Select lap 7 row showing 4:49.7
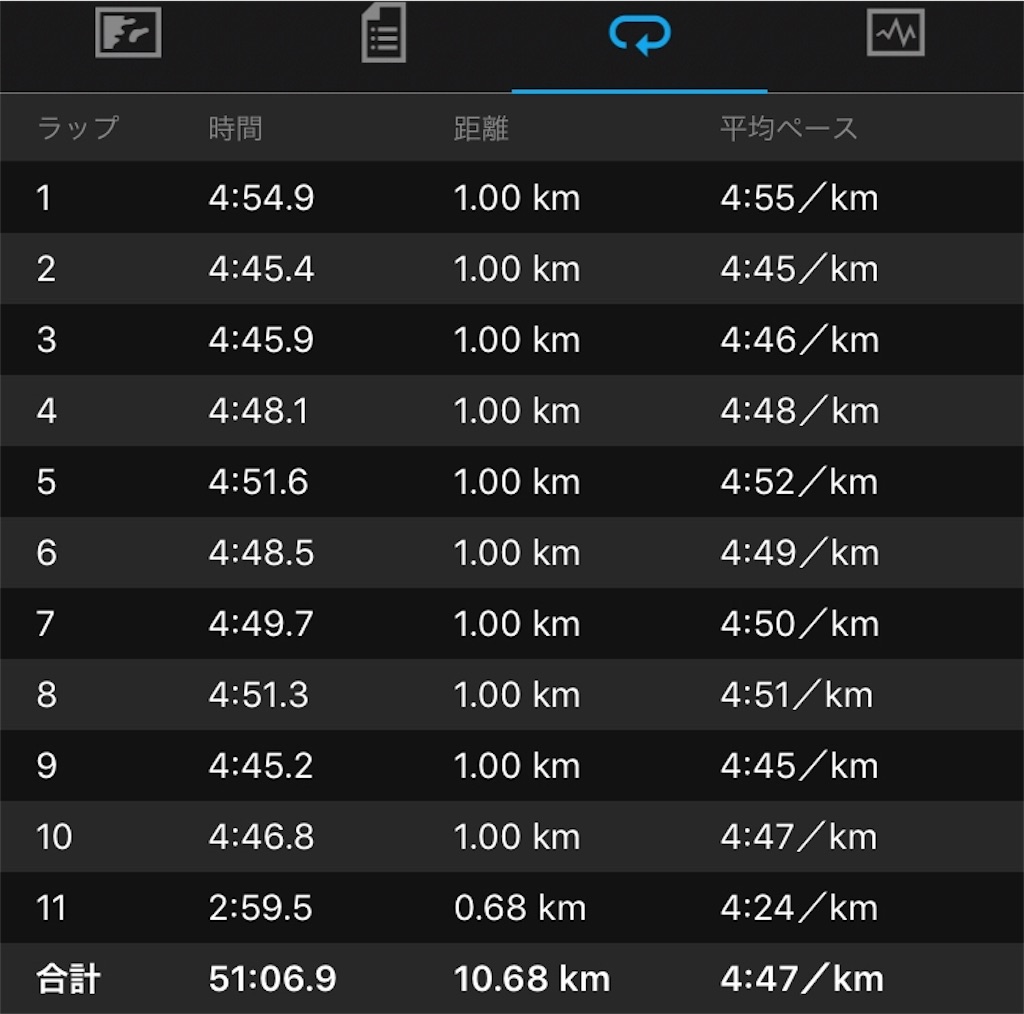Image resolution: width=1024 pixels, height=1014 pixels. coord(512,624)
